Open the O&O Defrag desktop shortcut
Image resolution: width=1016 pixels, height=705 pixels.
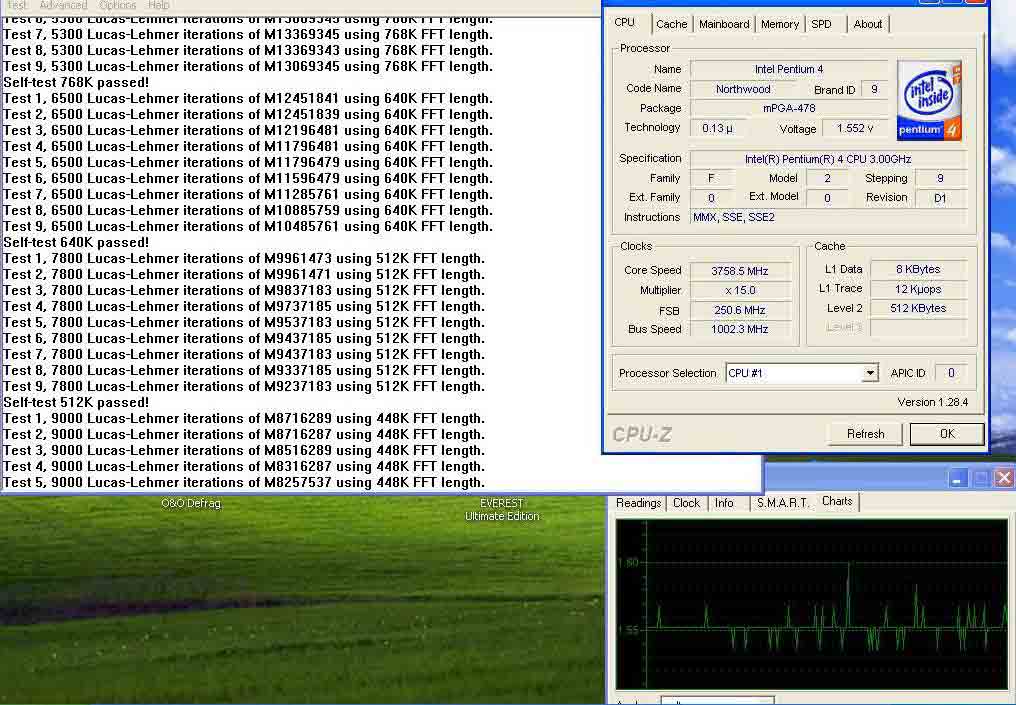[x=190, y=504]
